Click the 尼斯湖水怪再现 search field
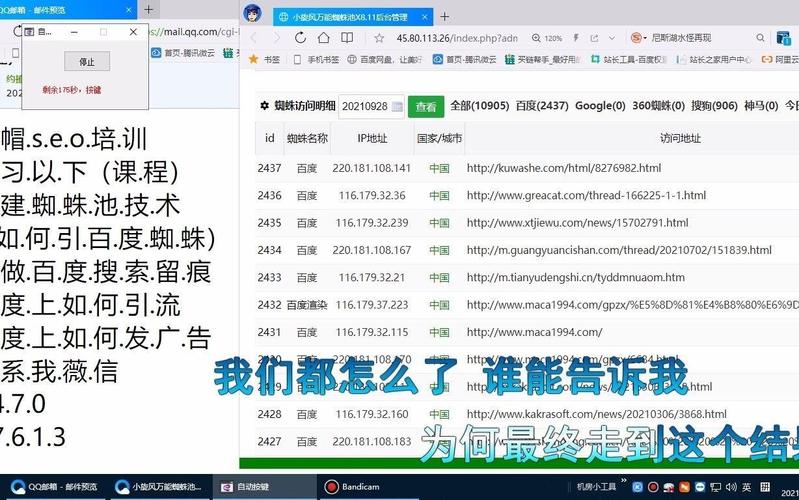Viewport: 799px width, 500px height. [x=681, y=38]
